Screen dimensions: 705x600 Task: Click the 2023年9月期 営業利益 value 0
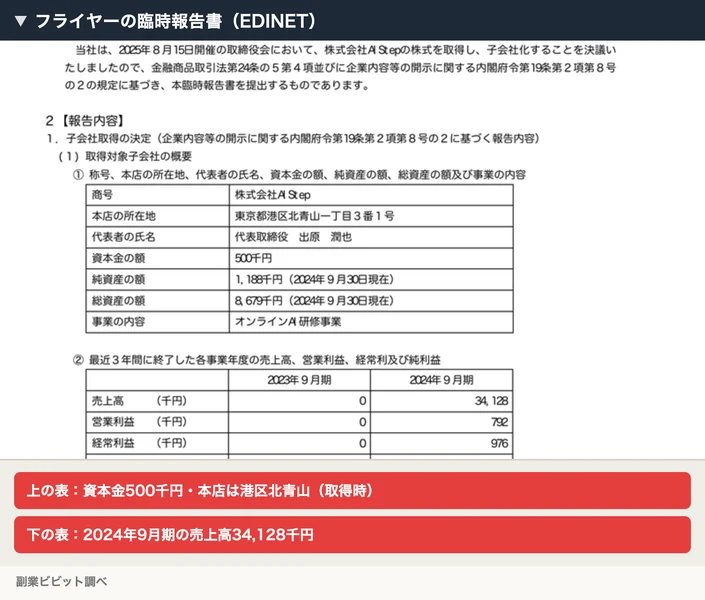pyautogui.click(x=362, y=422)
